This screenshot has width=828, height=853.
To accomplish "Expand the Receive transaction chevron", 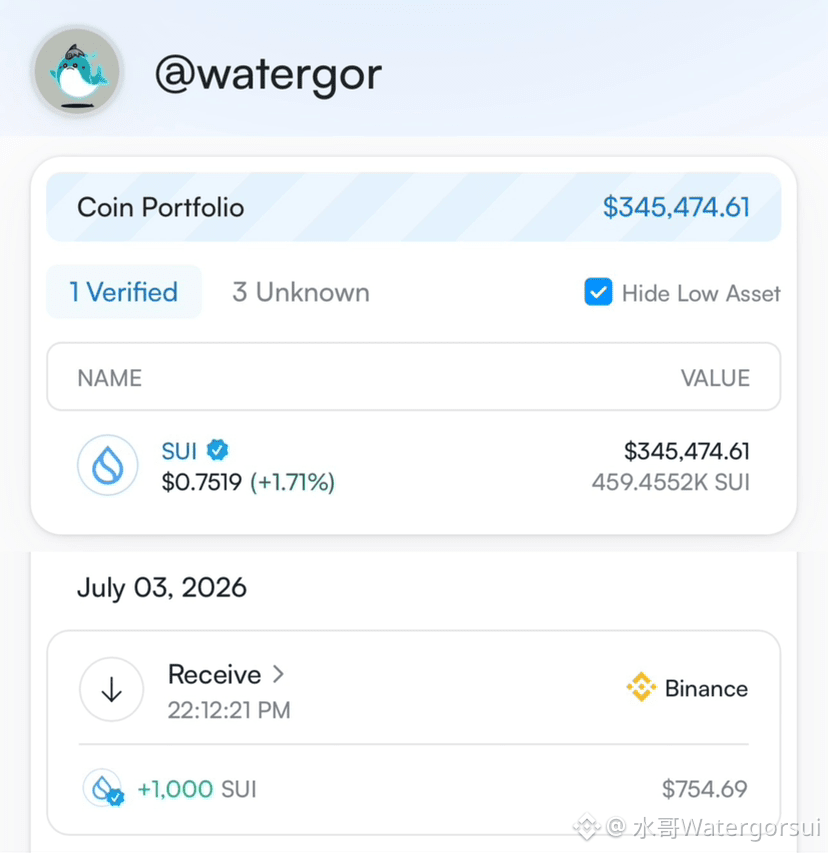I will coord(278,674).
